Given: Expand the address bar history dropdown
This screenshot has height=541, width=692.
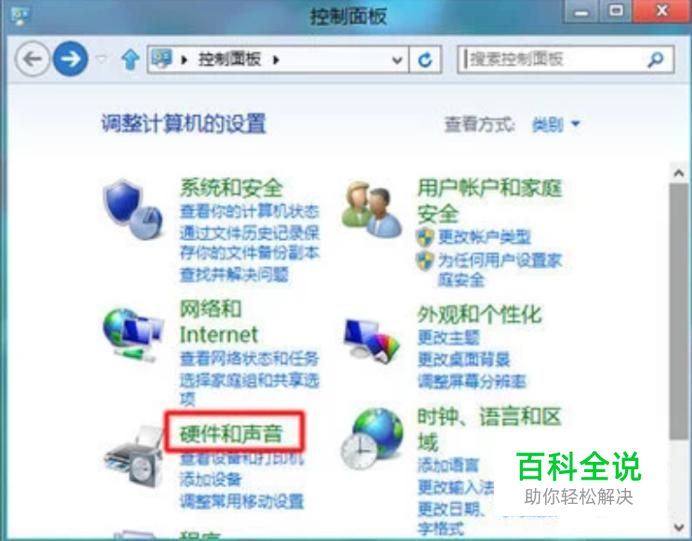Looking at the screenshot, I should (x=397, y=60).
